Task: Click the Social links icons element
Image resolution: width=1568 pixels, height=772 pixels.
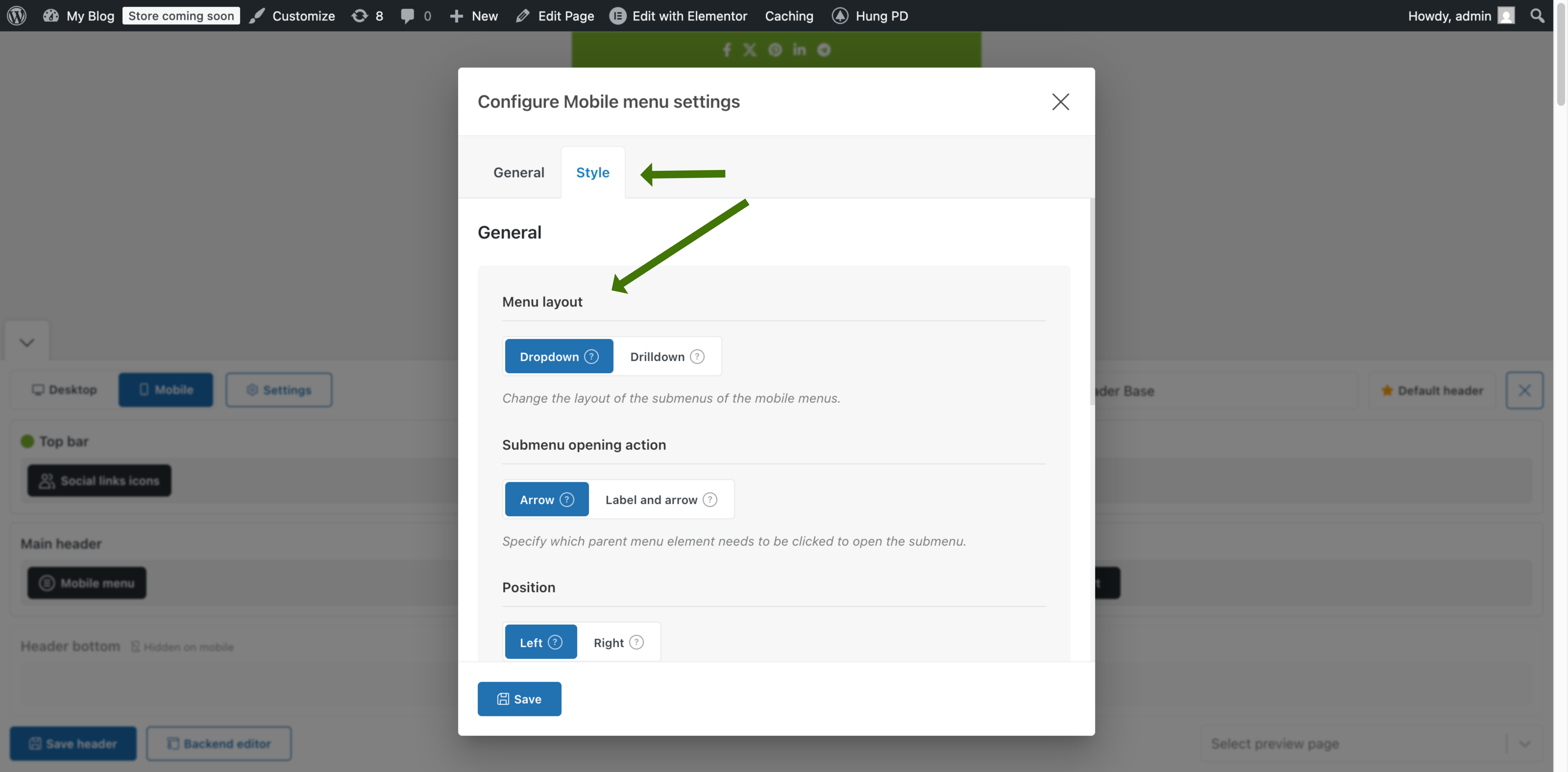Action: pos(99,481)
